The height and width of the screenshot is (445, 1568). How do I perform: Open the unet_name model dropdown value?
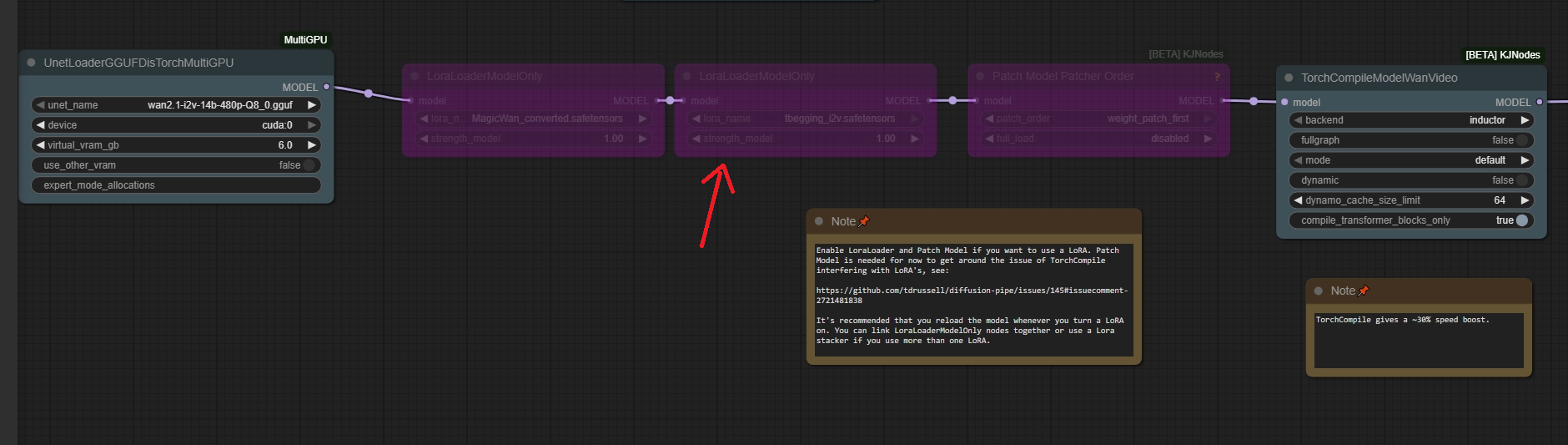tap(220, 105)
